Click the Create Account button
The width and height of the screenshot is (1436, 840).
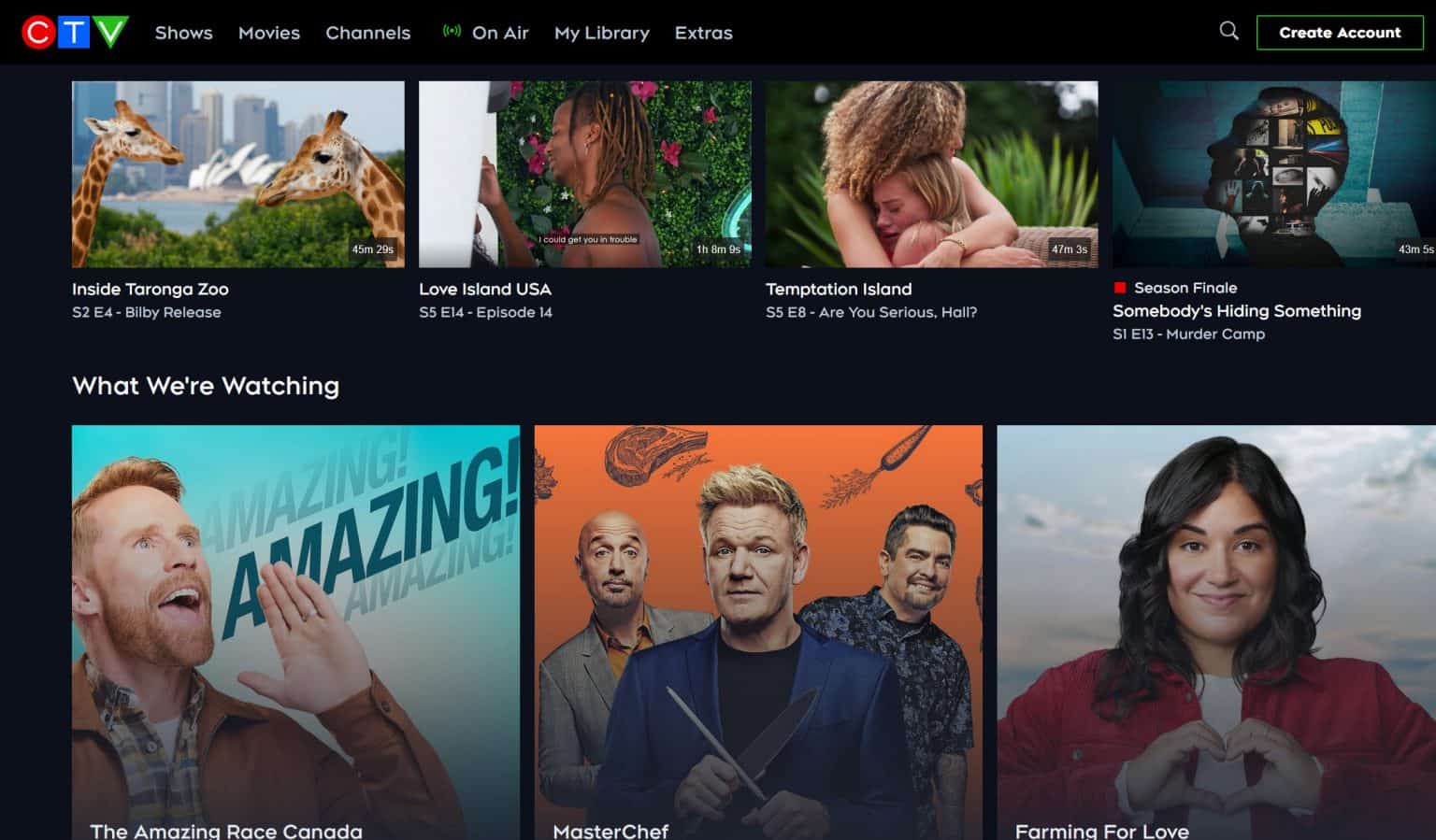(x=1340, y=33)
